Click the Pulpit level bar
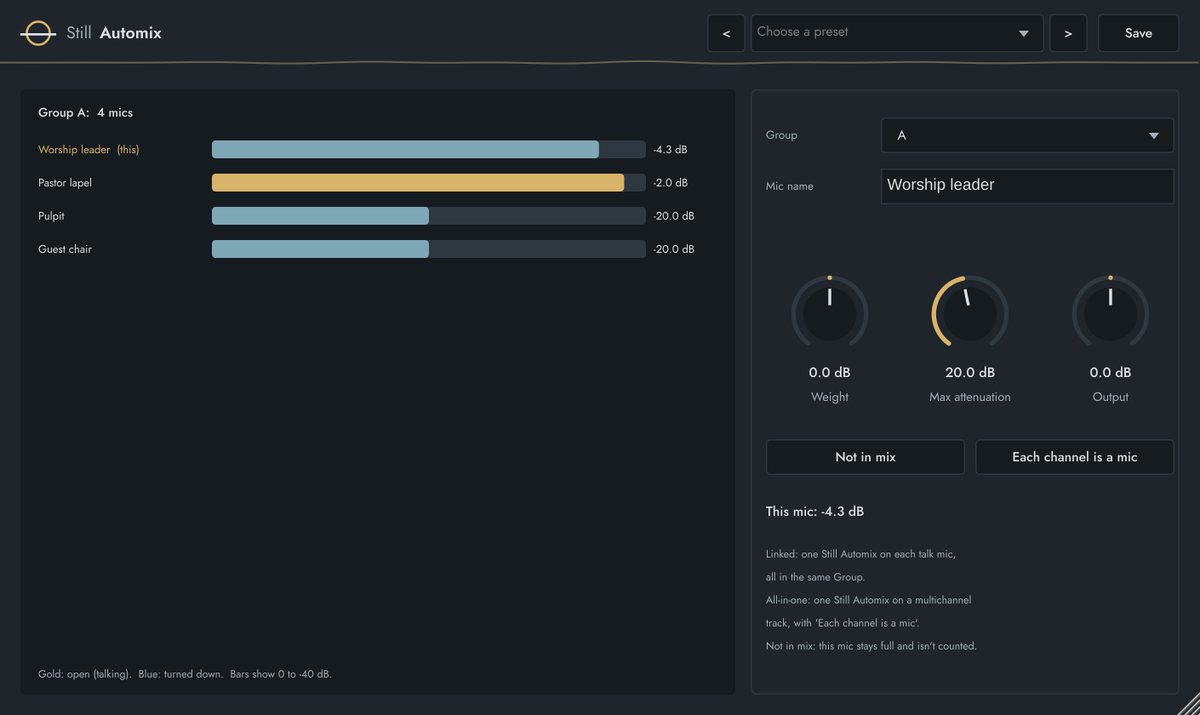This screenshot has height=715, width=1200. [x=429, y=216]
